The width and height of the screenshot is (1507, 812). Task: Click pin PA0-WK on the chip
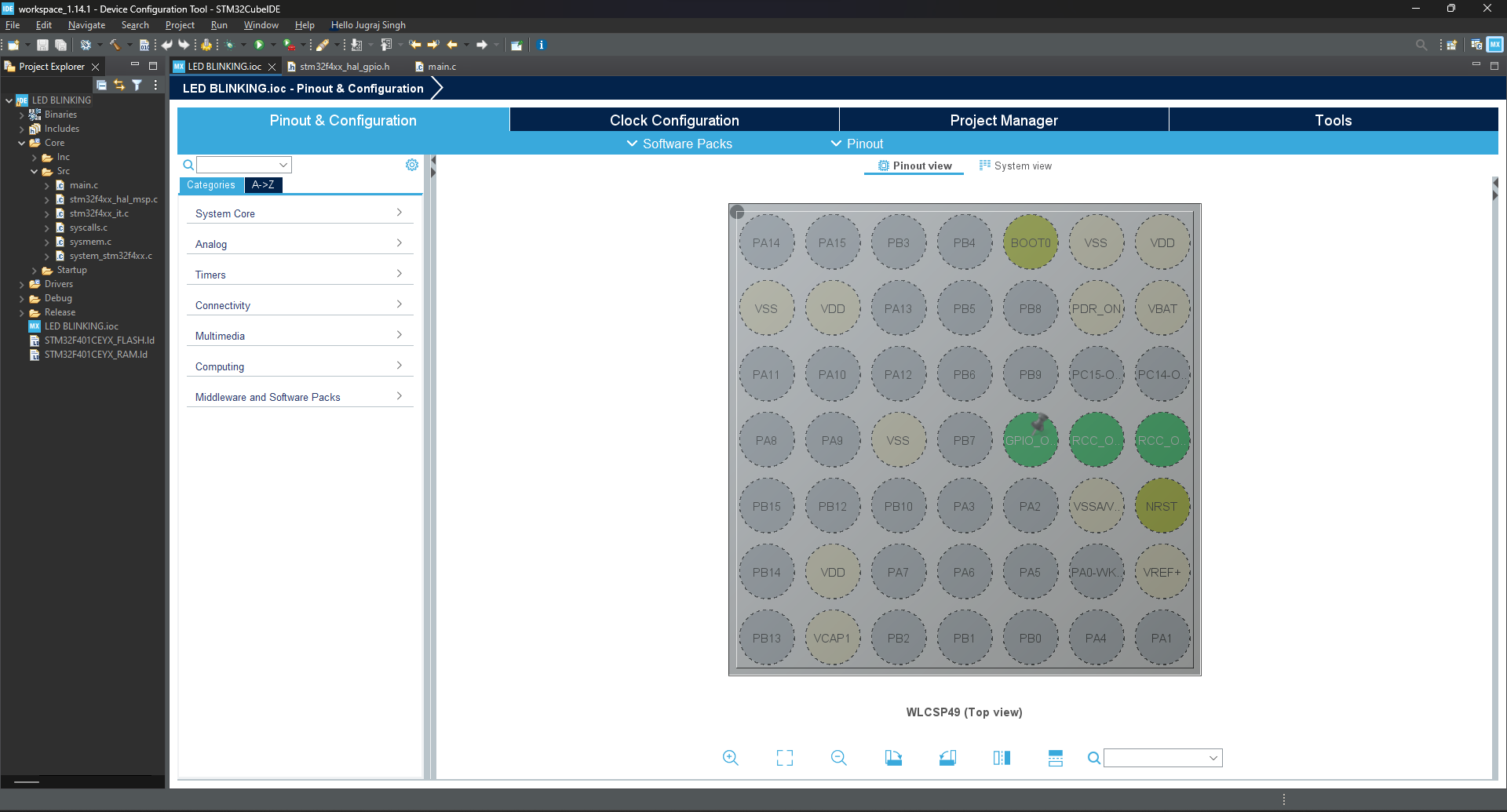[x=1096, y=572]
